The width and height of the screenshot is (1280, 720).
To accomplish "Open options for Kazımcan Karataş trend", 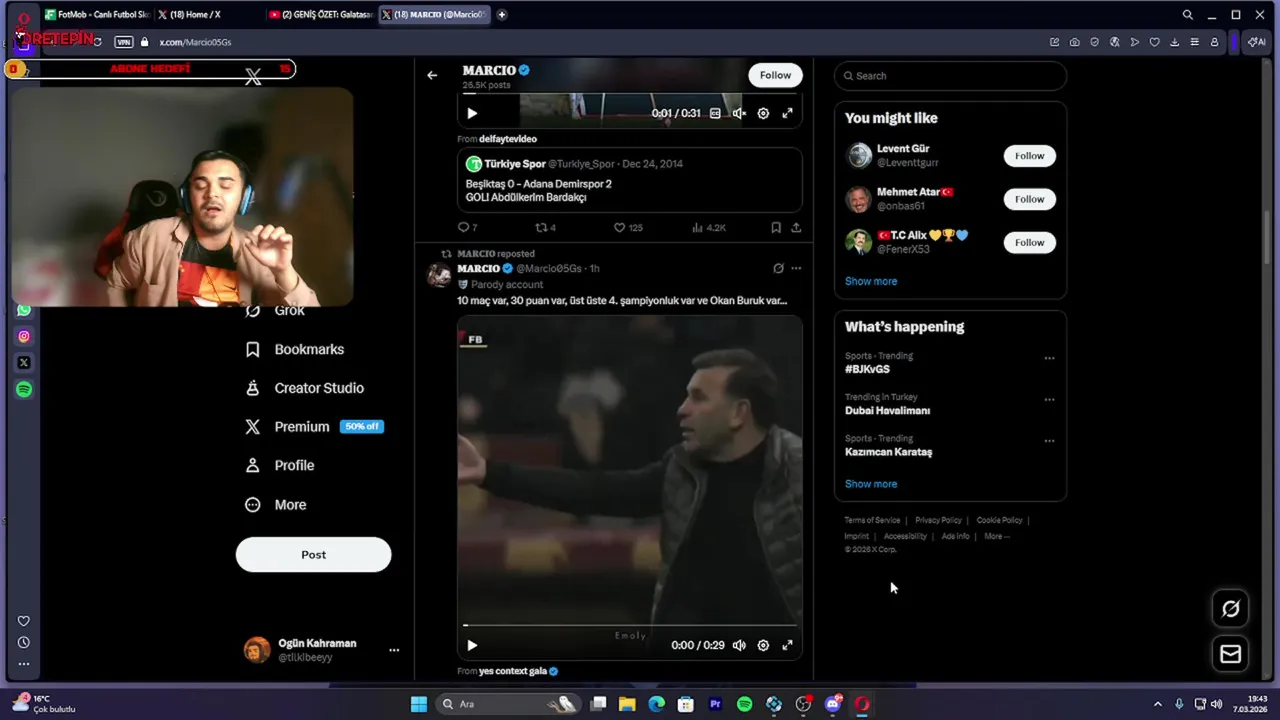I will click(1049, 440).
